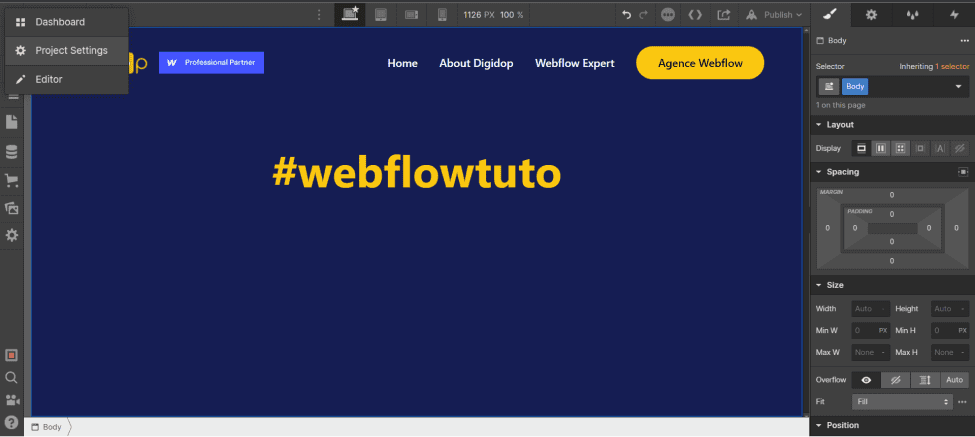Switch to the Style Manager drops tab
Screen dimensions: 975x437
tap(912, 14)
